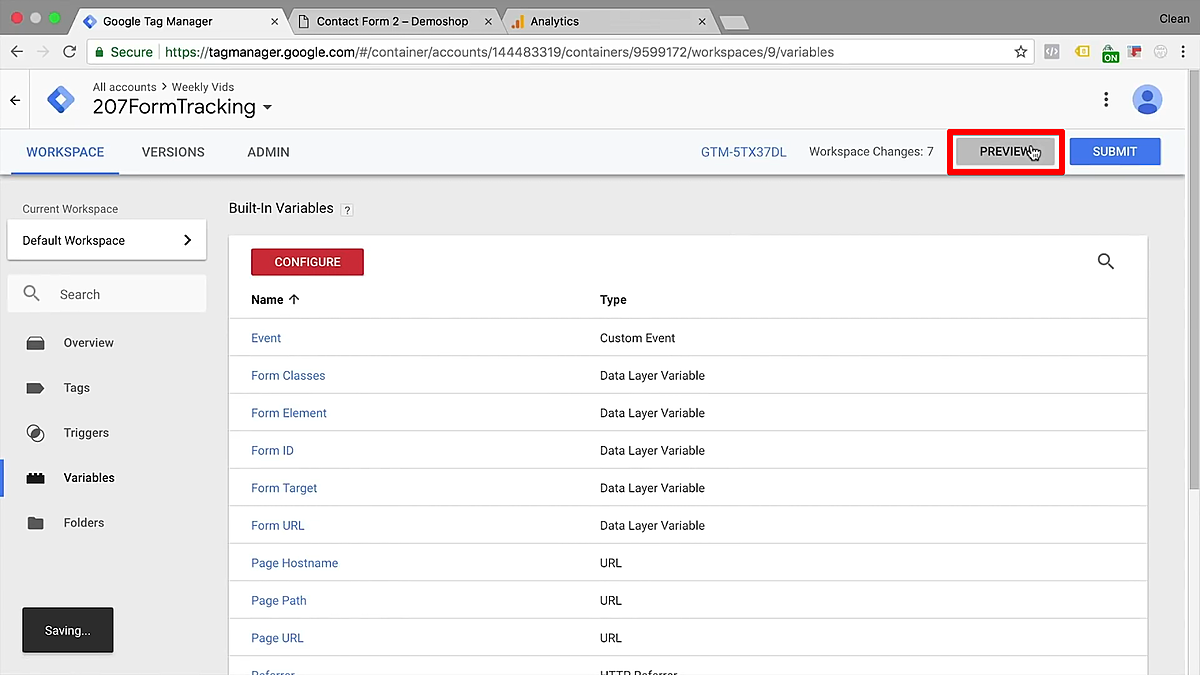The image size is (1200, 675).
Task: Click the Type column header
Action: tap(613, 300)
